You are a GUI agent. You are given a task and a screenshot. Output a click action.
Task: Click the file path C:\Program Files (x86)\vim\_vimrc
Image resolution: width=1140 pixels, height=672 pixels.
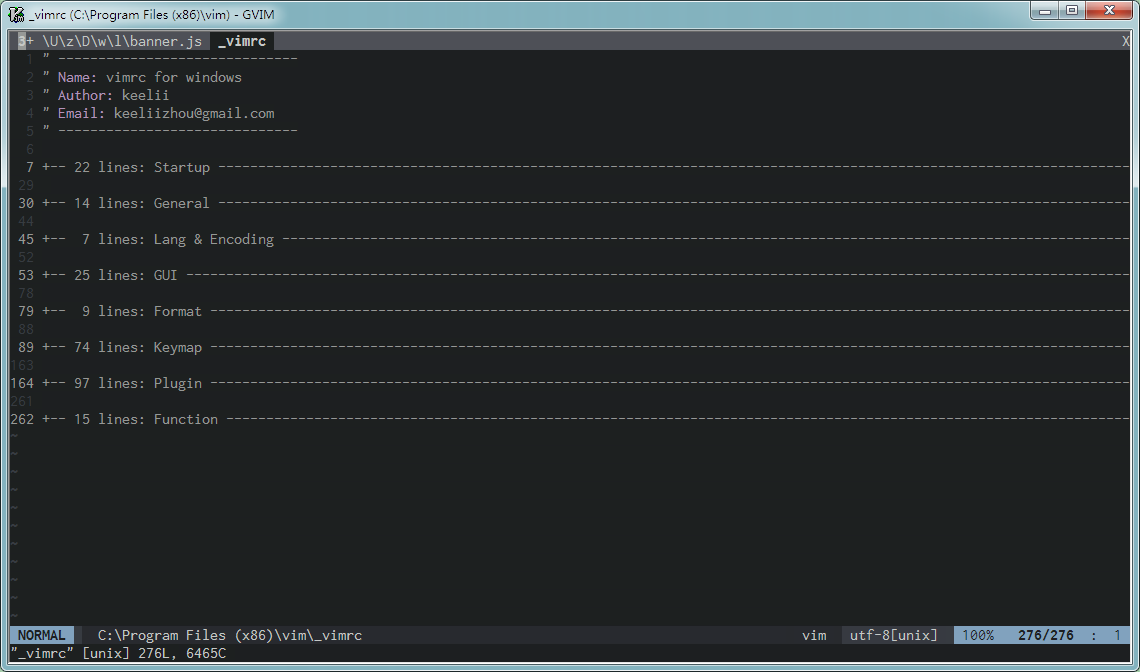(x=230, y=635)
